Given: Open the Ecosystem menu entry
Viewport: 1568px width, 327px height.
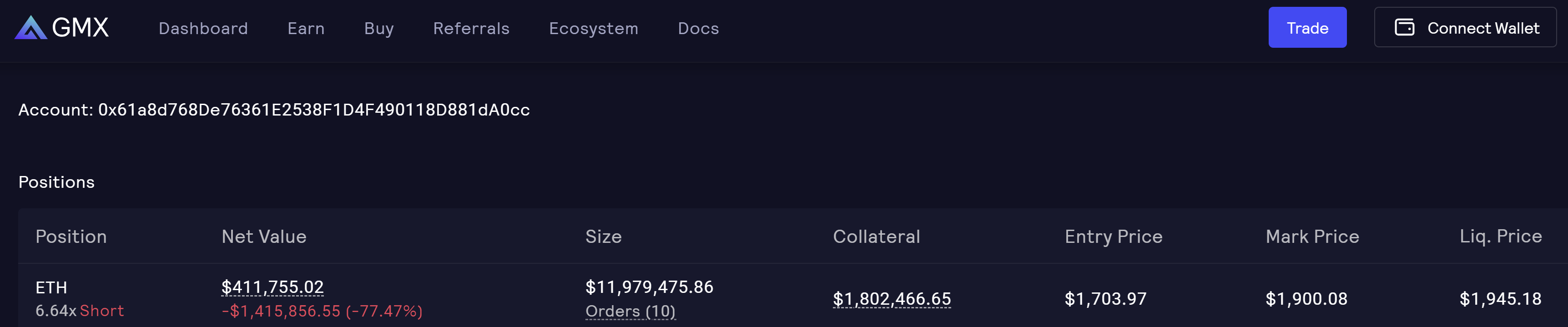Looking at the screenshot, I should [x=594, y=28].
